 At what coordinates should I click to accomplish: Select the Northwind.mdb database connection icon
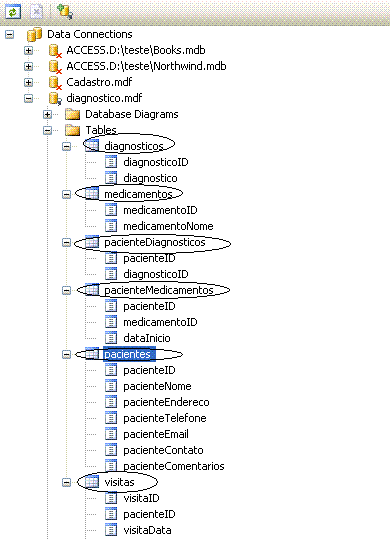(x=55, y=66)
